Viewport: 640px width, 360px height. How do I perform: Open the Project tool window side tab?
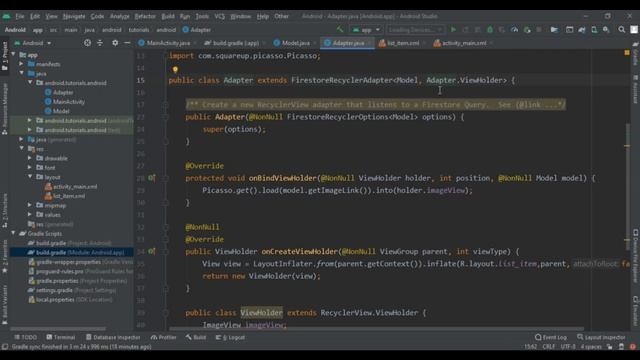(x=4, y=56)
